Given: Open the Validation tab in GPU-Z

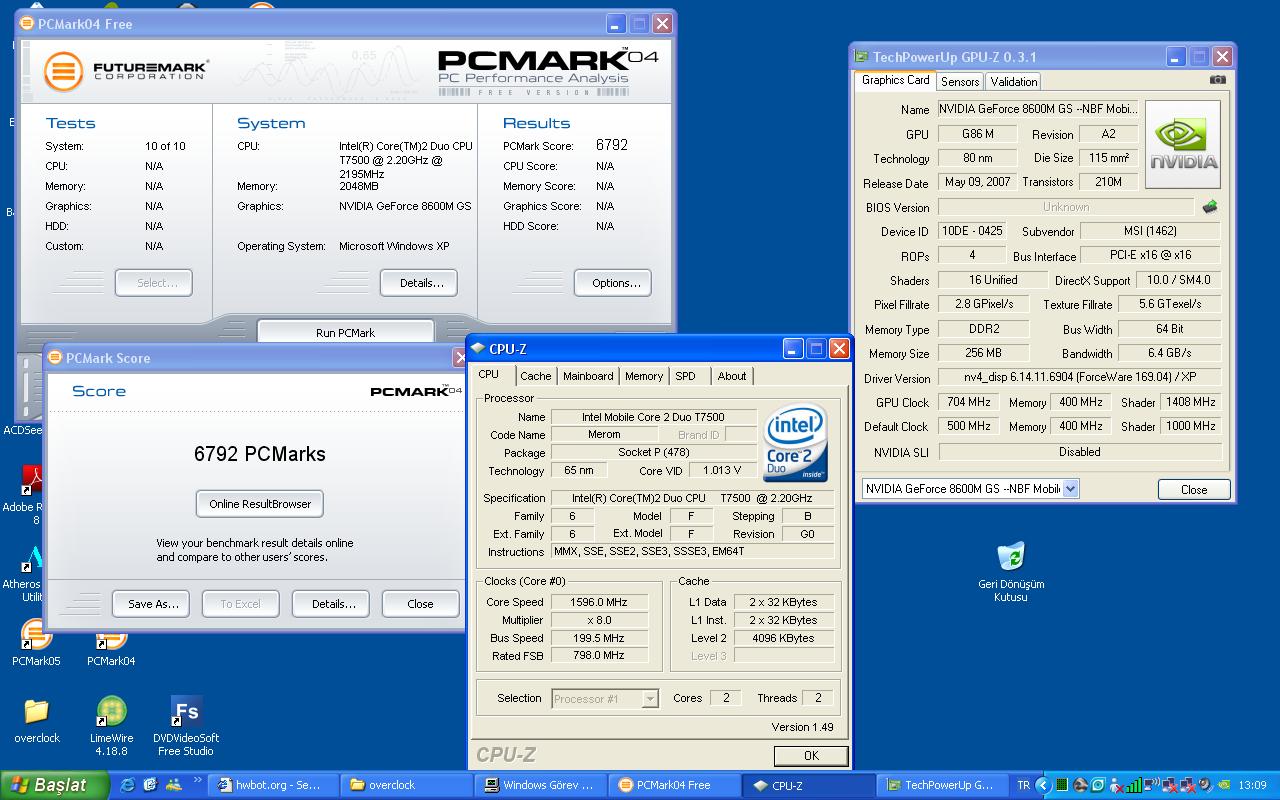Looking at the screenshot, I should click(1014, 82).
